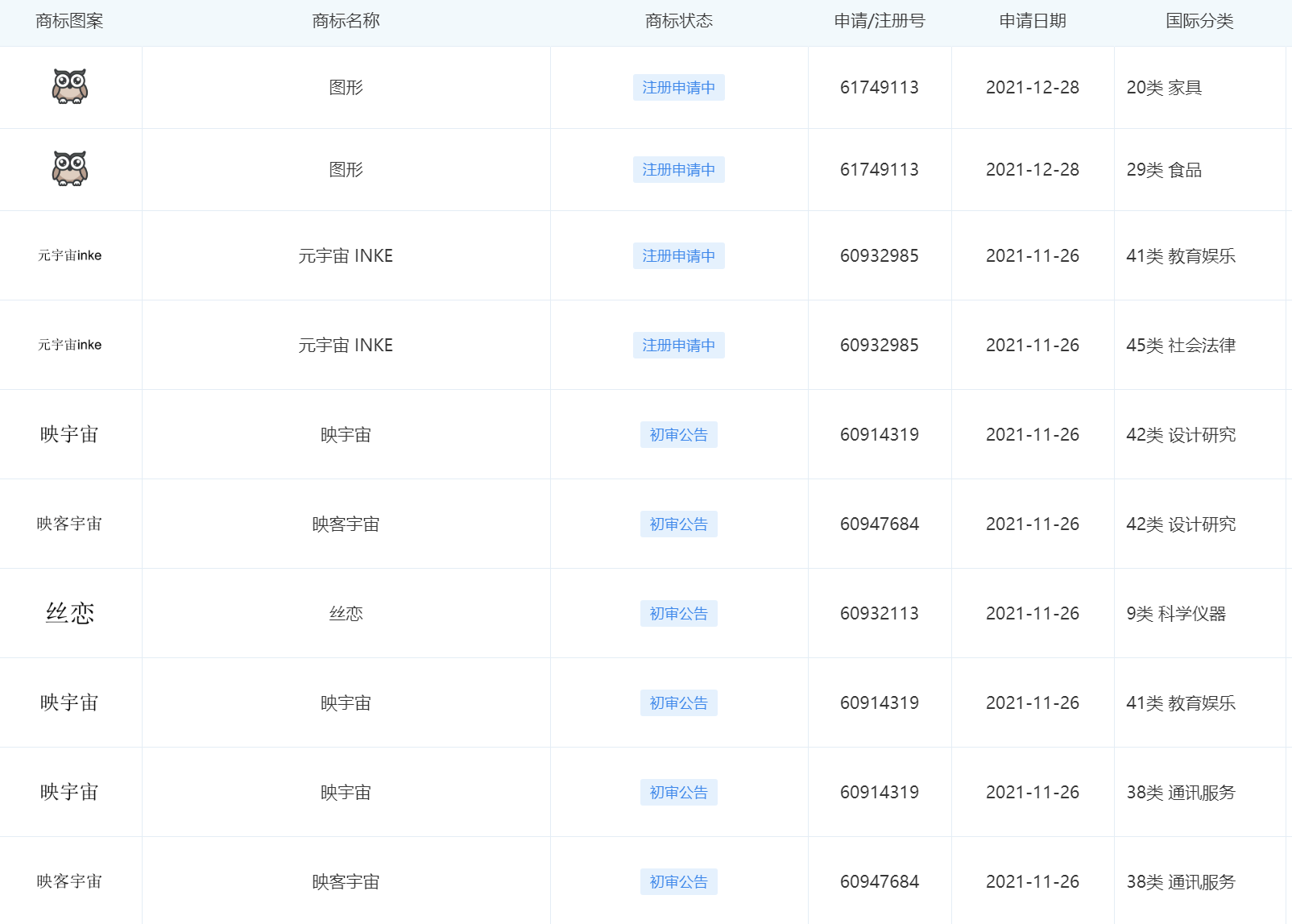Click 初审公告 tag in 映宇宙 38类 row
This screenshot has width=1292, height=924.
(679, 792)
